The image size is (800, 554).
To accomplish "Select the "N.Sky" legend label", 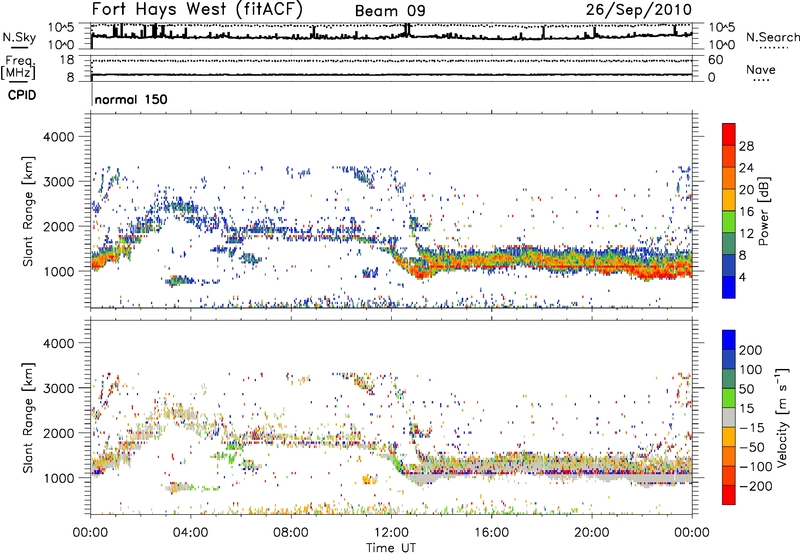I will 19,37.
